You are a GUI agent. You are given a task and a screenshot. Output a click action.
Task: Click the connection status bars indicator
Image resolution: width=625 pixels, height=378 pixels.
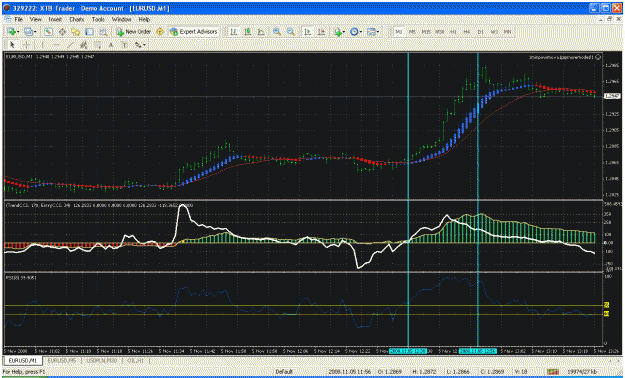tap(552, 372)
